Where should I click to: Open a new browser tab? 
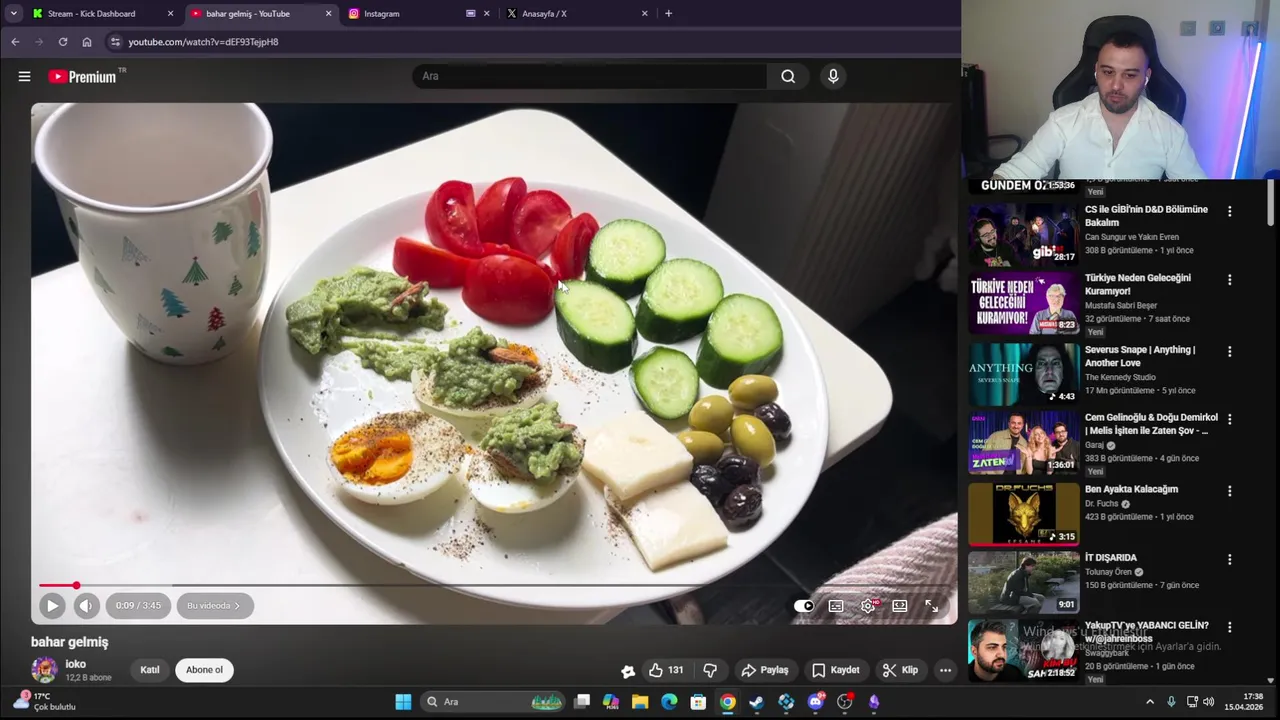[x=668, y=14]
